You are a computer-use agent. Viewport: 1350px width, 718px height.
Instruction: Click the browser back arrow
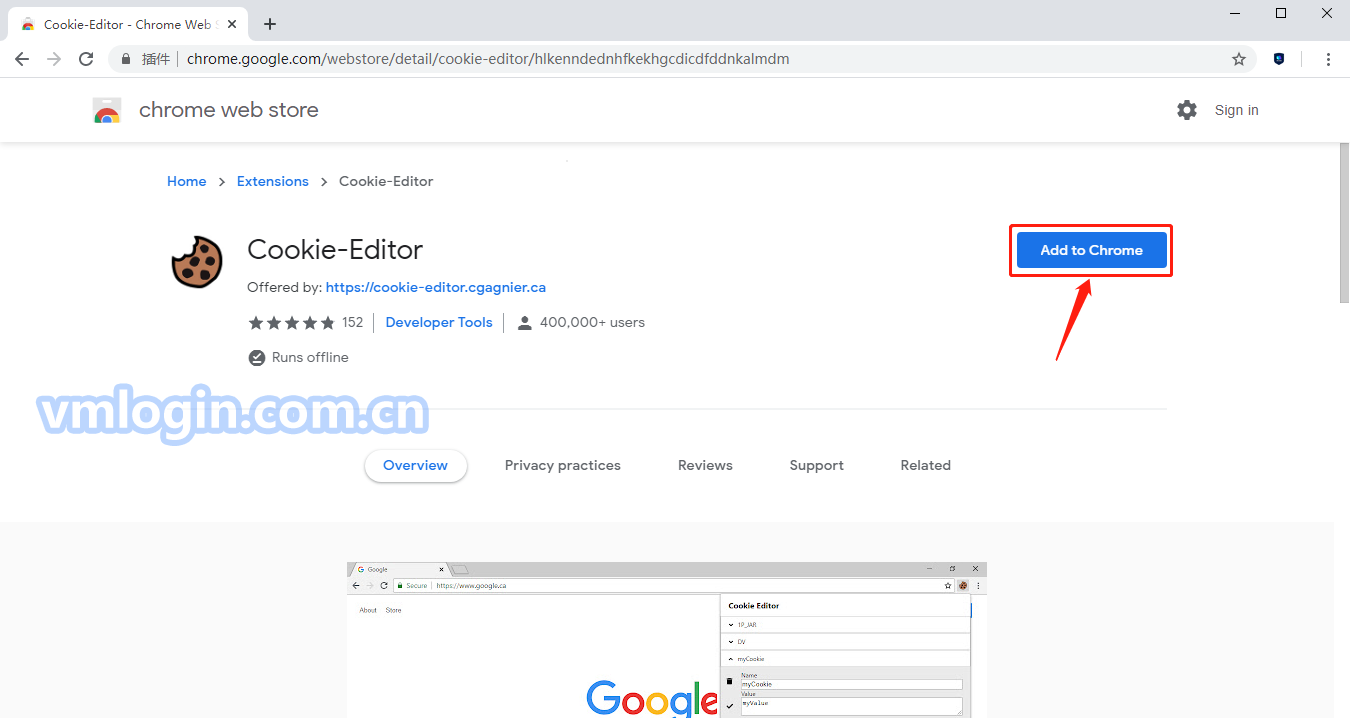(x=22, y=59)
